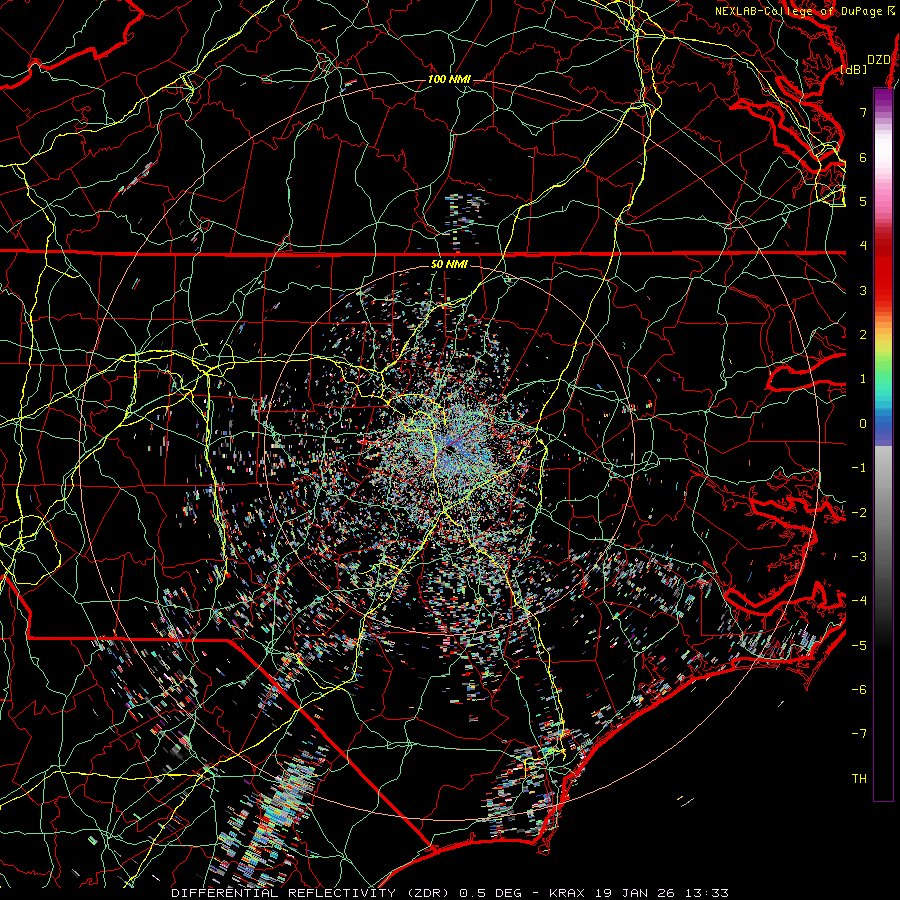Click the -7 value on the ZDR scale

tap(859, 734)
